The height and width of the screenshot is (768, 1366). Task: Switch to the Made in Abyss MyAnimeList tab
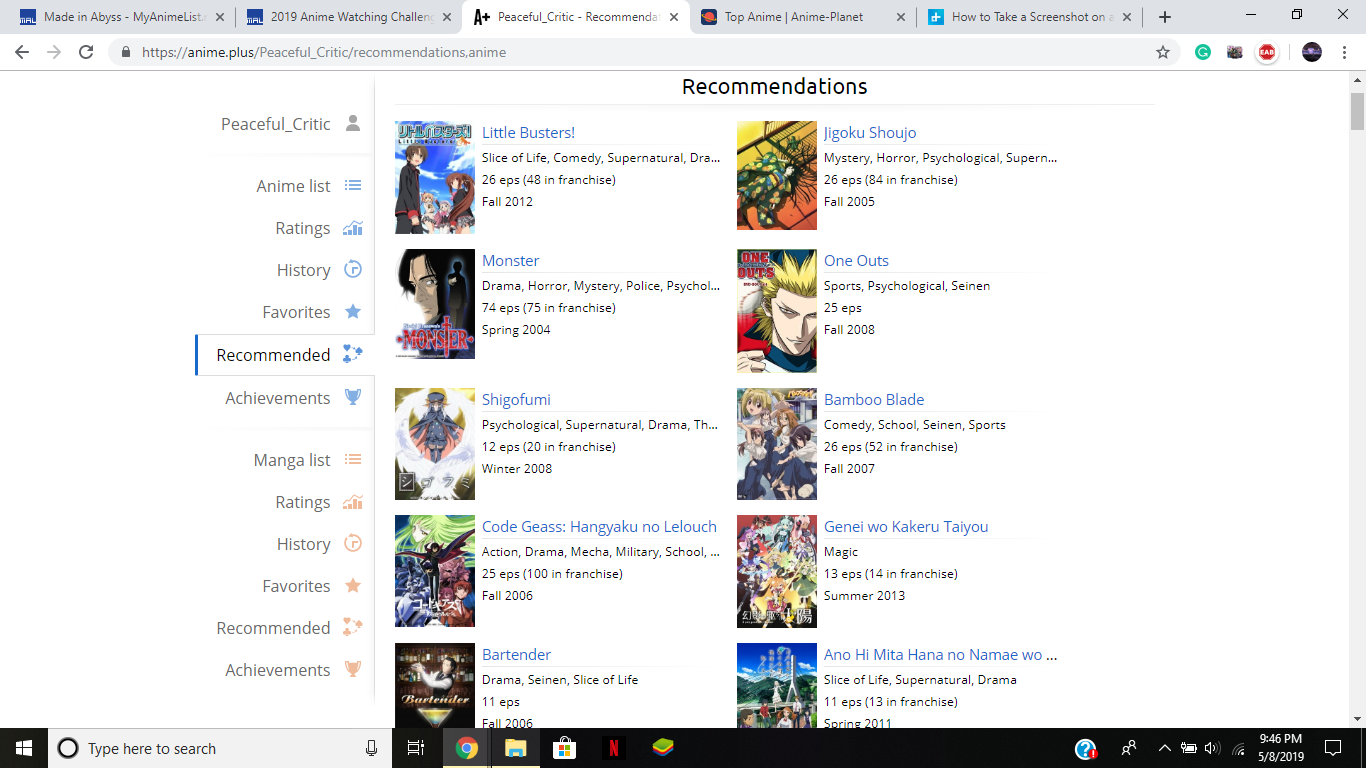tap(120, 17)
